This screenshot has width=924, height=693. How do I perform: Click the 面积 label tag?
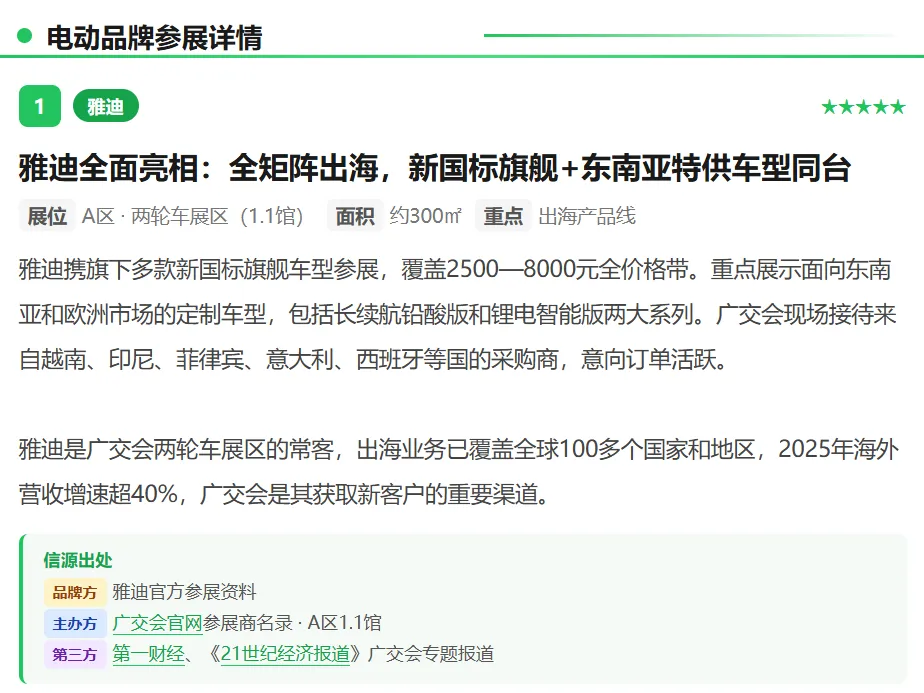click(355, 216)
